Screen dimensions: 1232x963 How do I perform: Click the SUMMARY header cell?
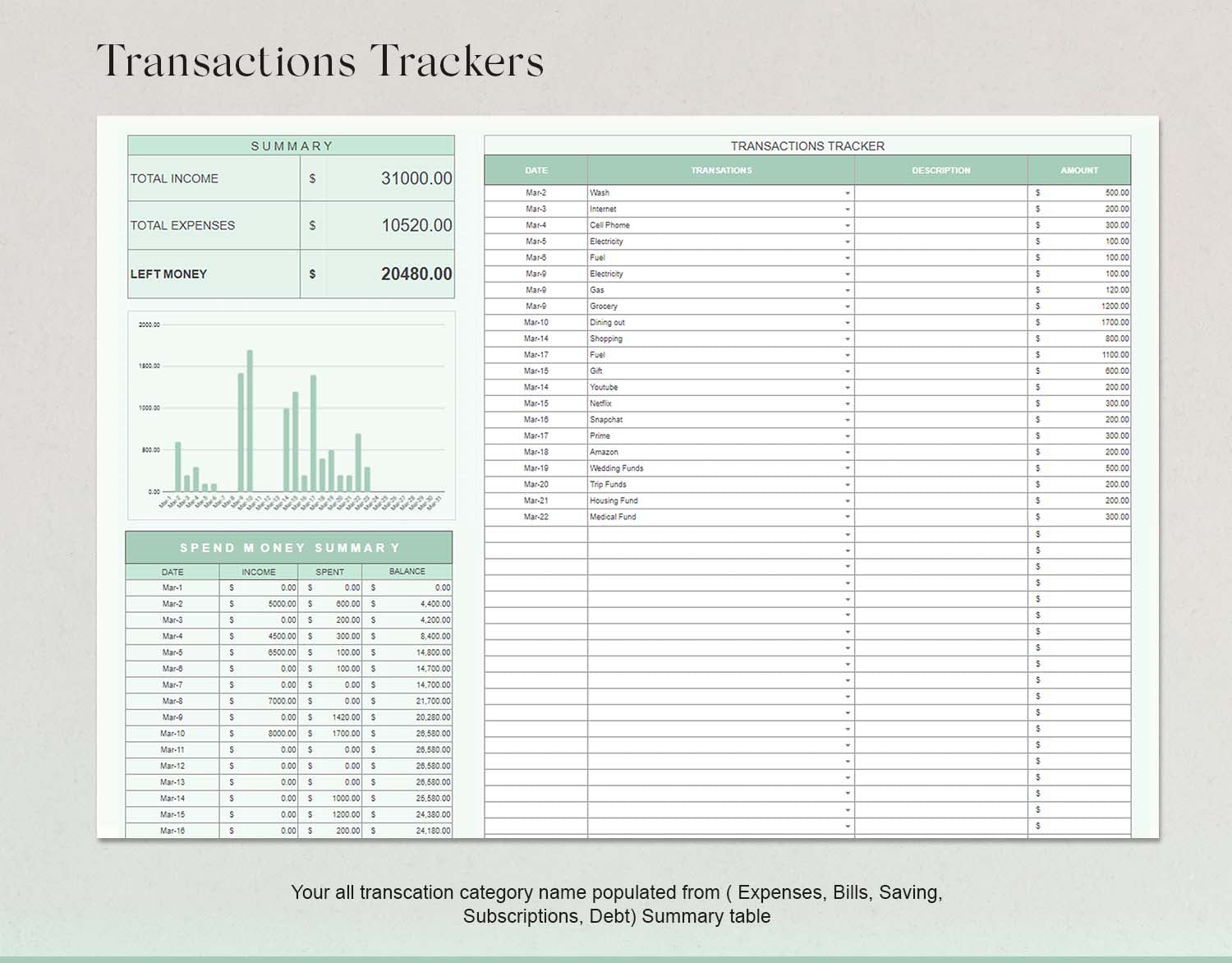[x=292, y=145]
